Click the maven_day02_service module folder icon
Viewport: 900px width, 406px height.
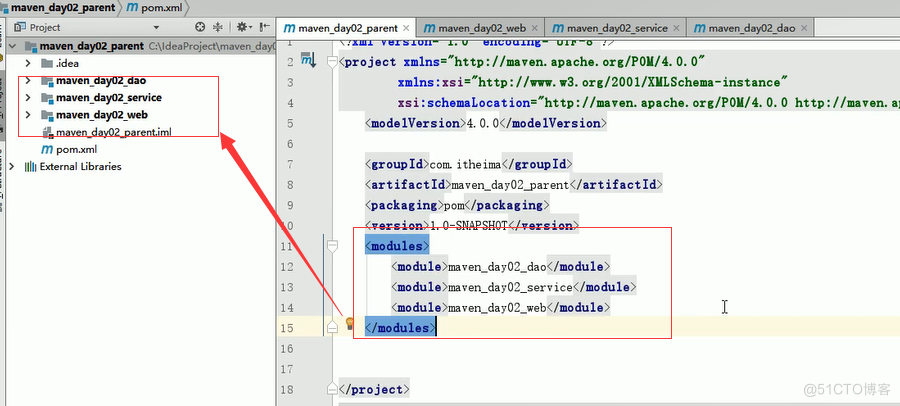pyautogui.click(x=47, y=98)
